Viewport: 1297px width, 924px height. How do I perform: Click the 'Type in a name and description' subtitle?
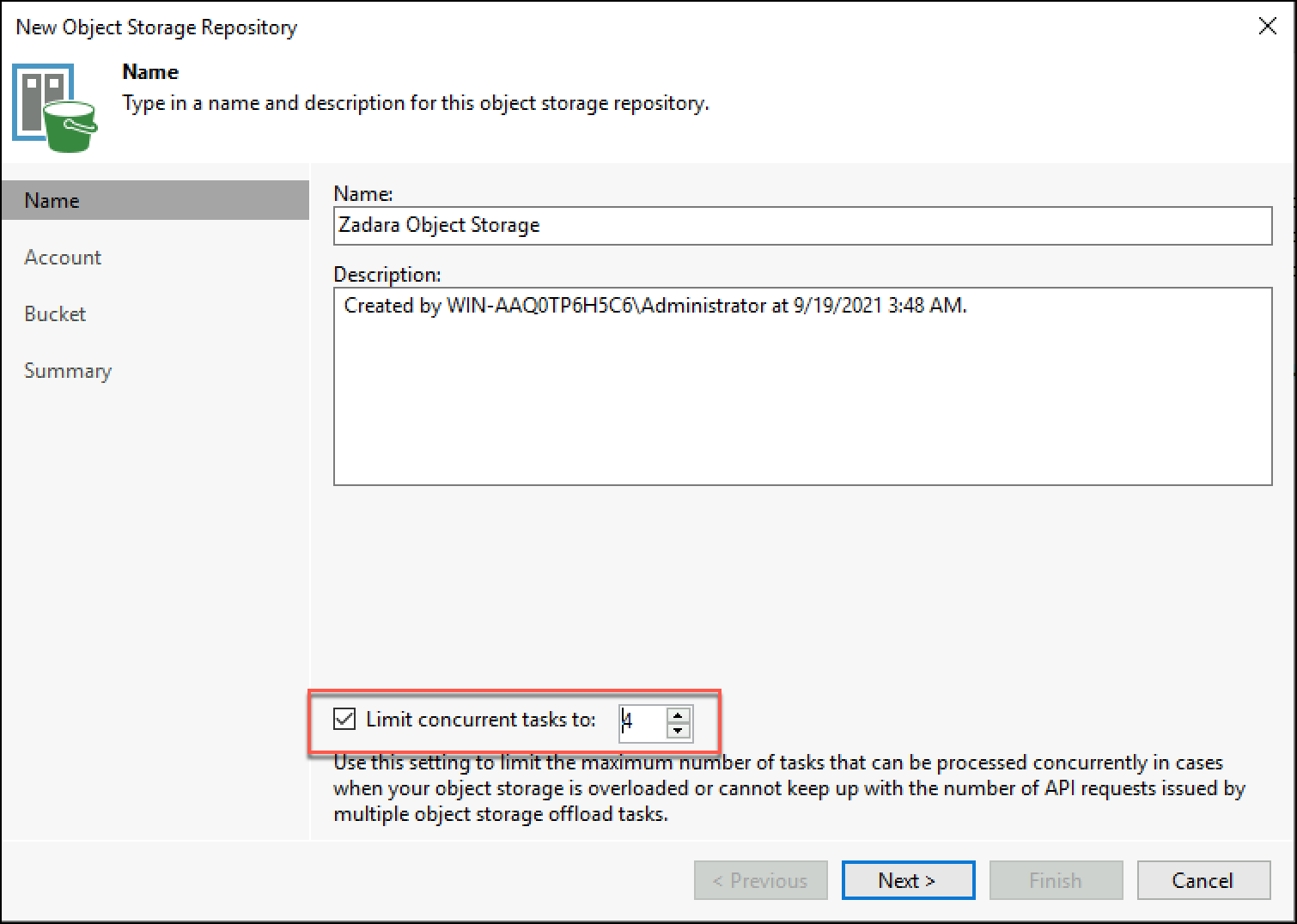tap(416, 103)
